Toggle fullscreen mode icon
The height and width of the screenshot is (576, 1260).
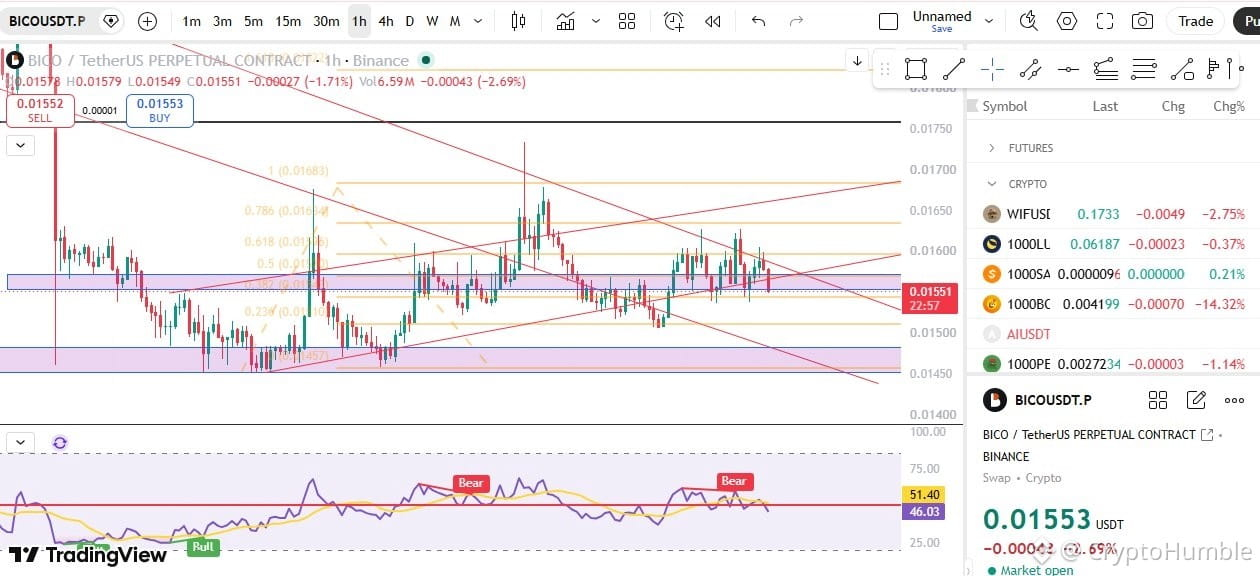pyautogui.click(x=1105, y=21)
